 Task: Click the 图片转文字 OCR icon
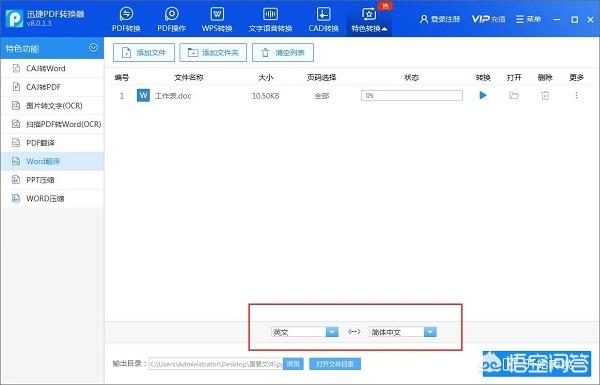[x=16, y=106]
